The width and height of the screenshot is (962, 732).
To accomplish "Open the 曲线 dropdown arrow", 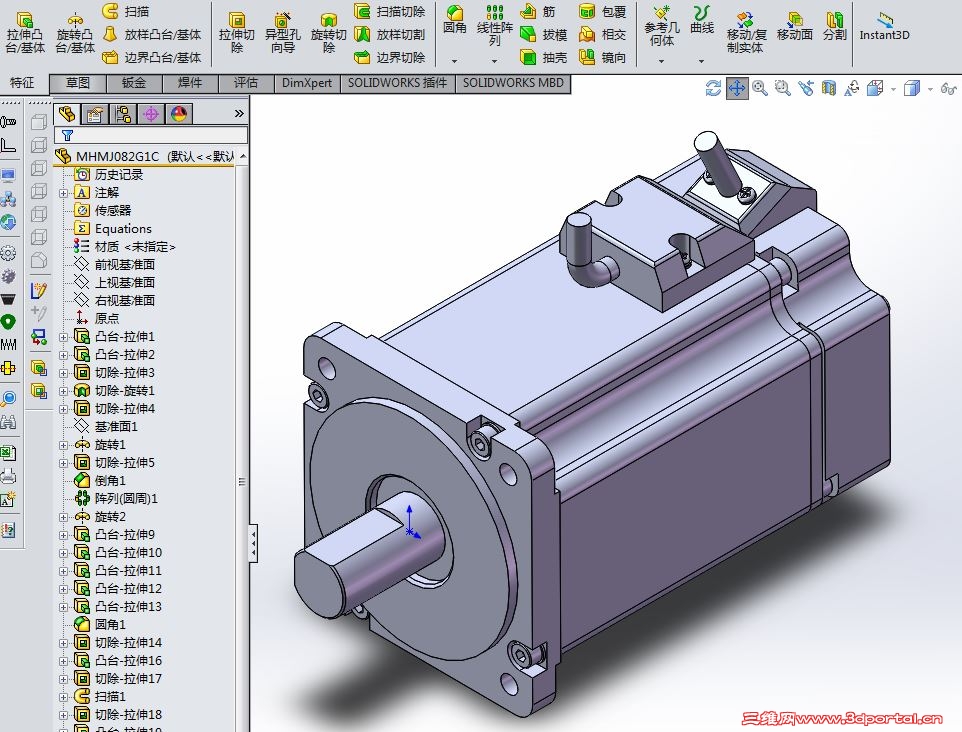I will (701, 61).
